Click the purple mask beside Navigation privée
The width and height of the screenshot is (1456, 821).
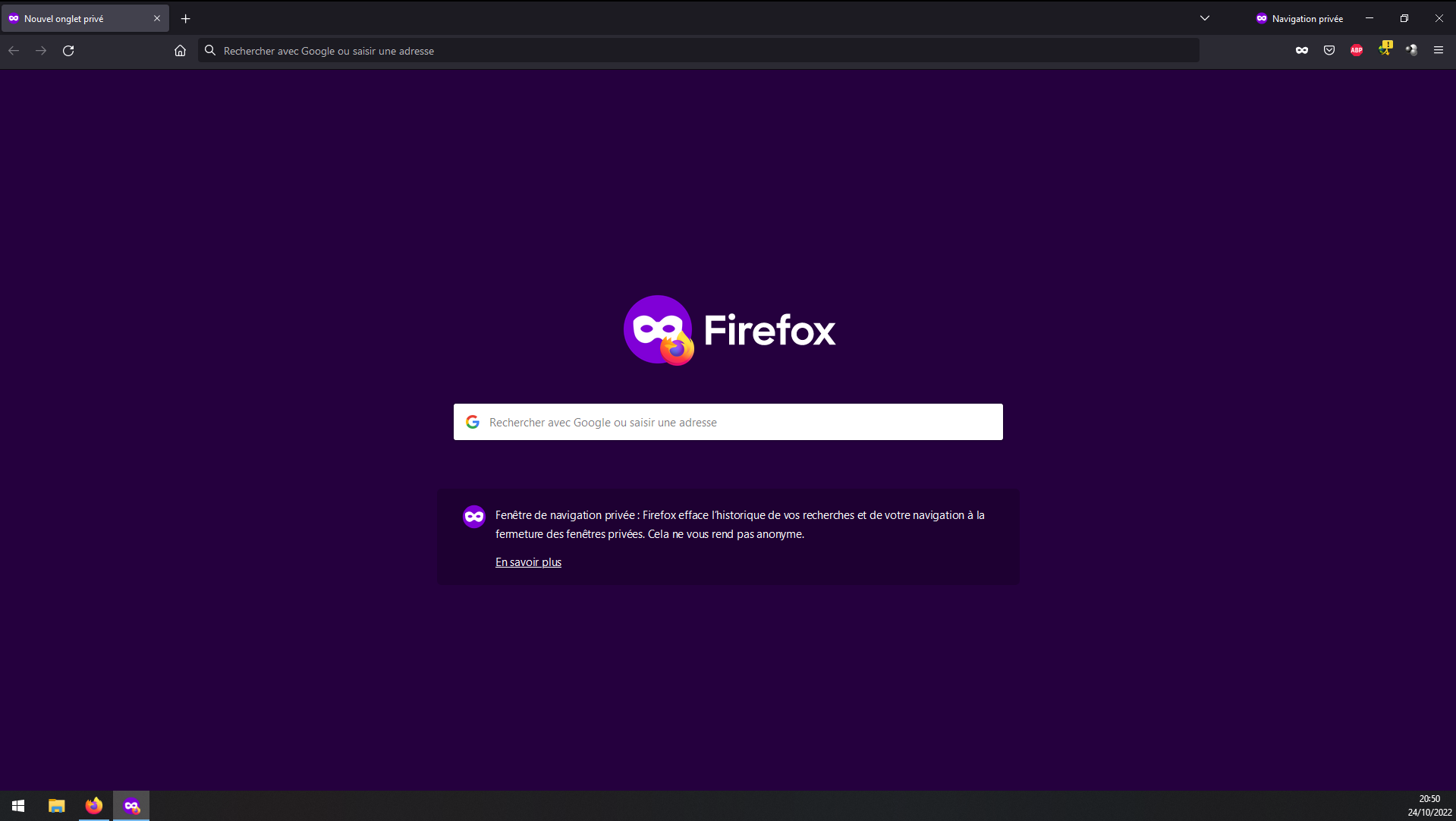(1262, 19)
